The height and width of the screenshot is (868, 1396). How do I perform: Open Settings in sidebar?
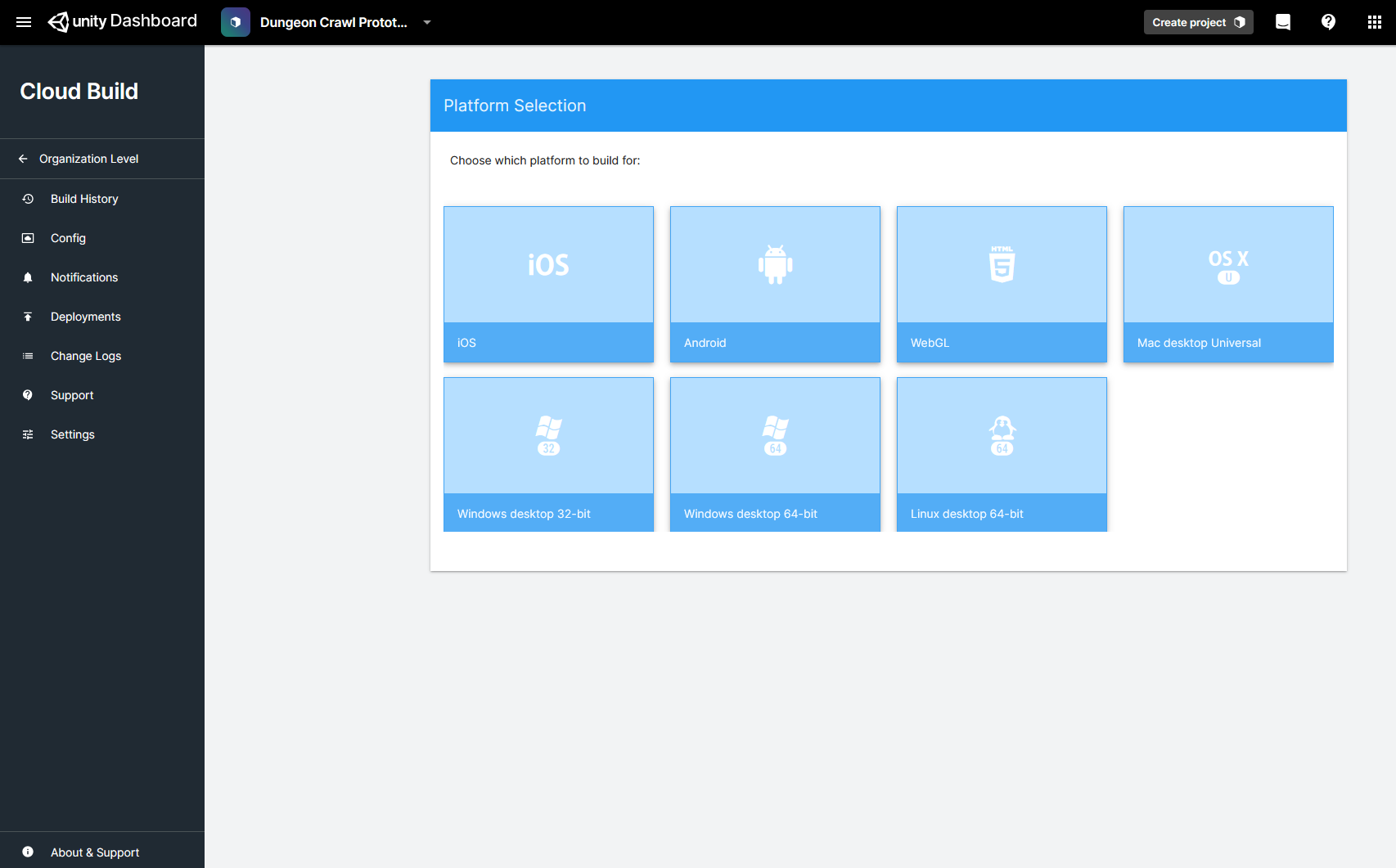102,434
